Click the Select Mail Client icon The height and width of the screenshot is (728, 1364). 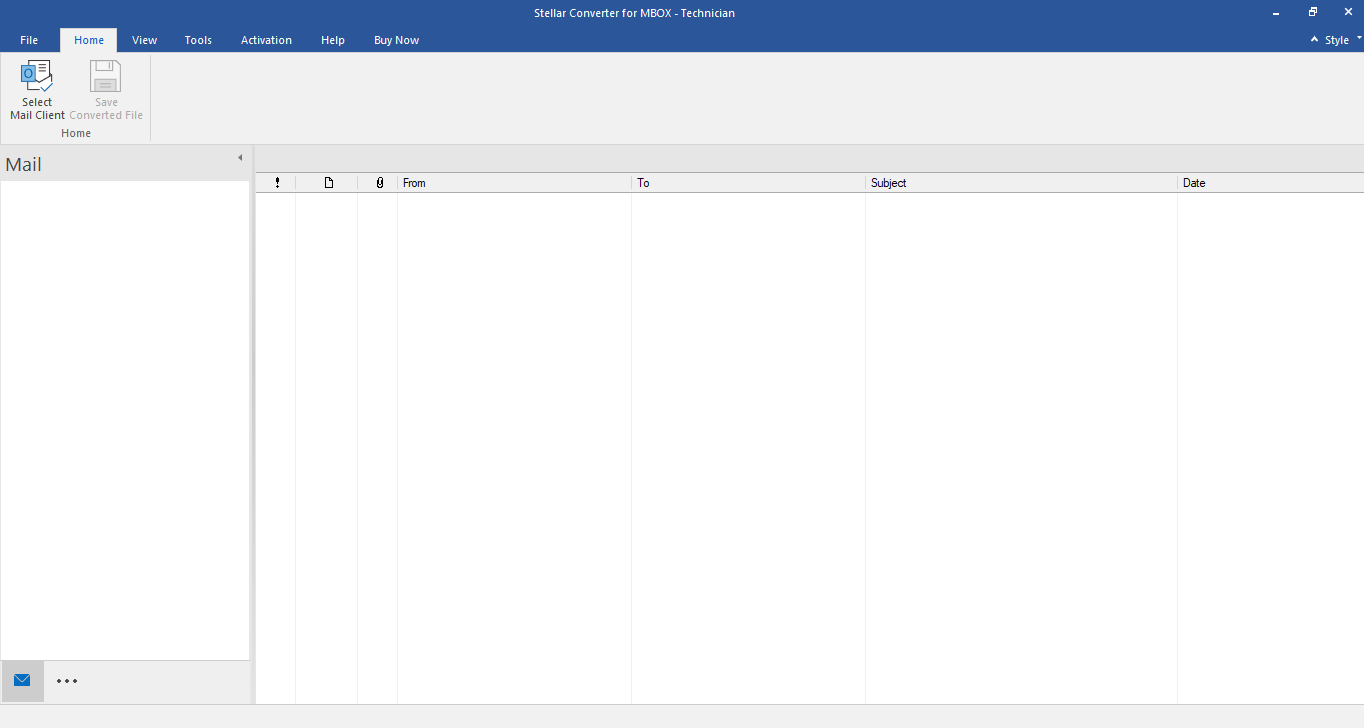point(37,77)
